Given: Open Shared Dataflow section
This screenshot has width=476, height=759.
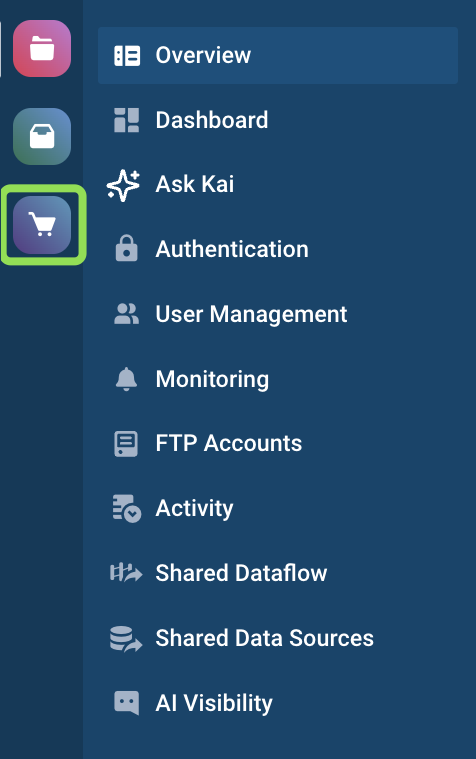Looking at the screenshot, I should pyautogui.click(x=241, y=573).
